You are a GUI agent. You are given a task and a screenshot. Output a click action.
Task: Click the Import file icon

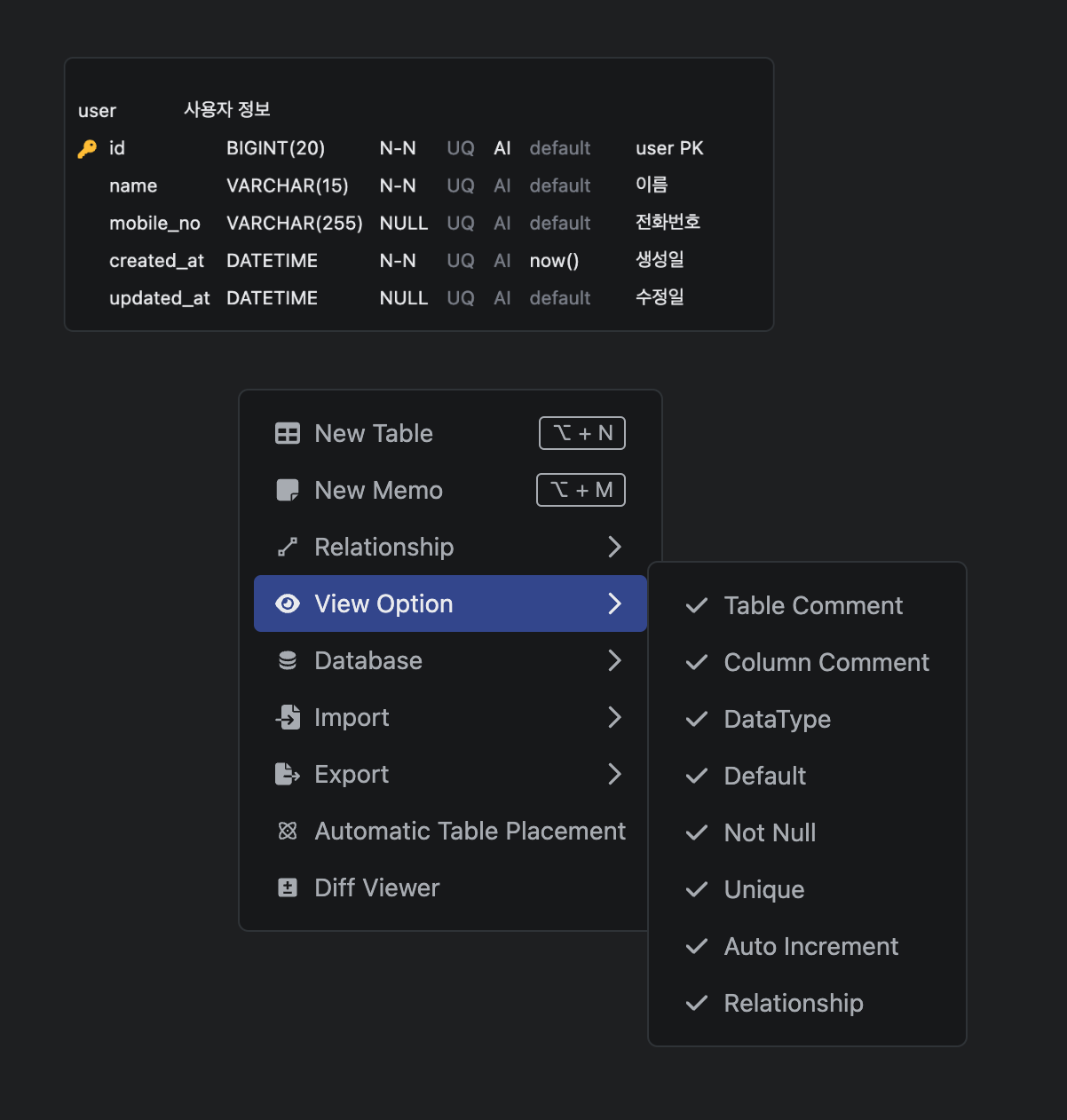coord(288,717)
